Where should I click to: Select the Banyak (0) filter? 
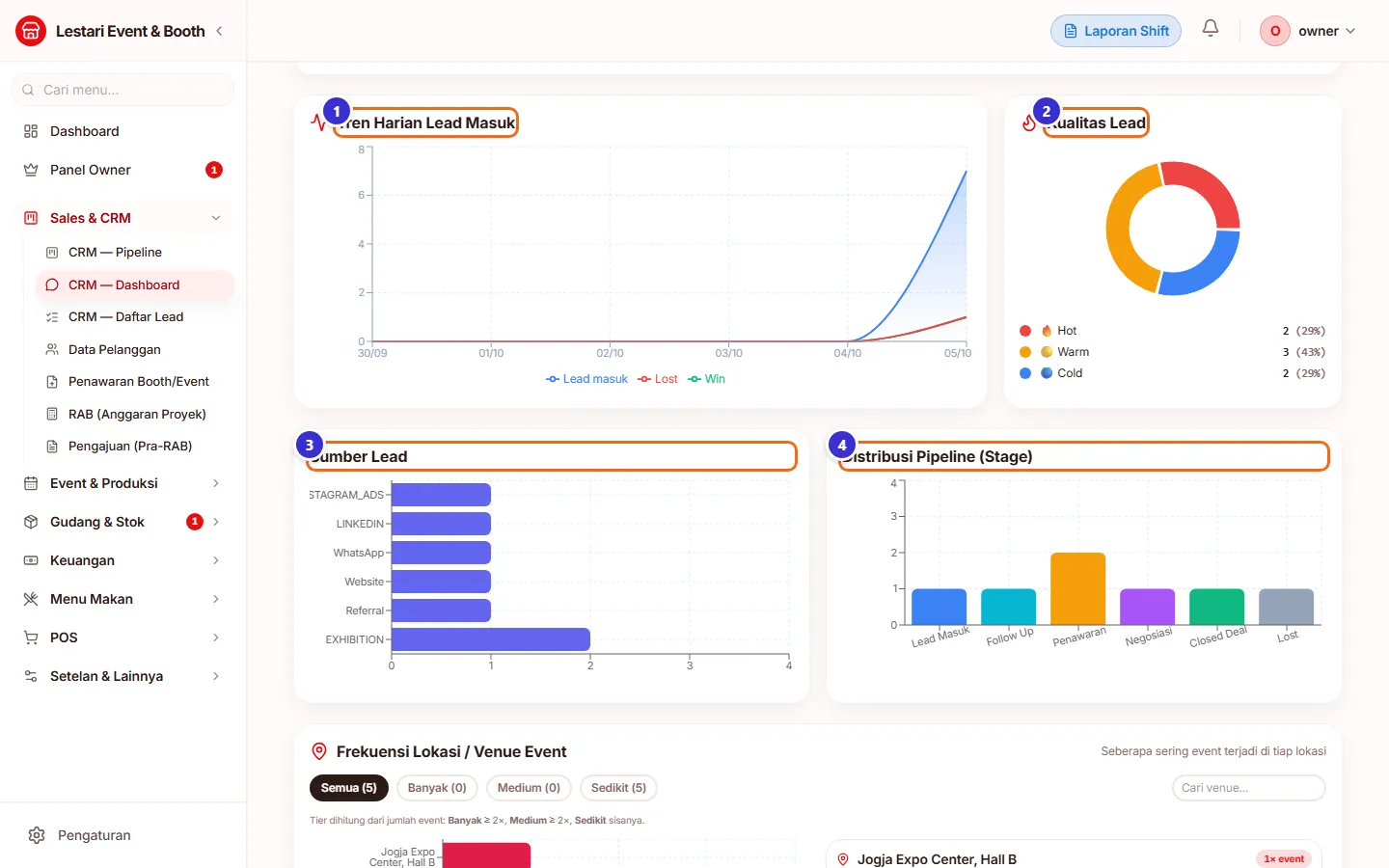[437, 788]
